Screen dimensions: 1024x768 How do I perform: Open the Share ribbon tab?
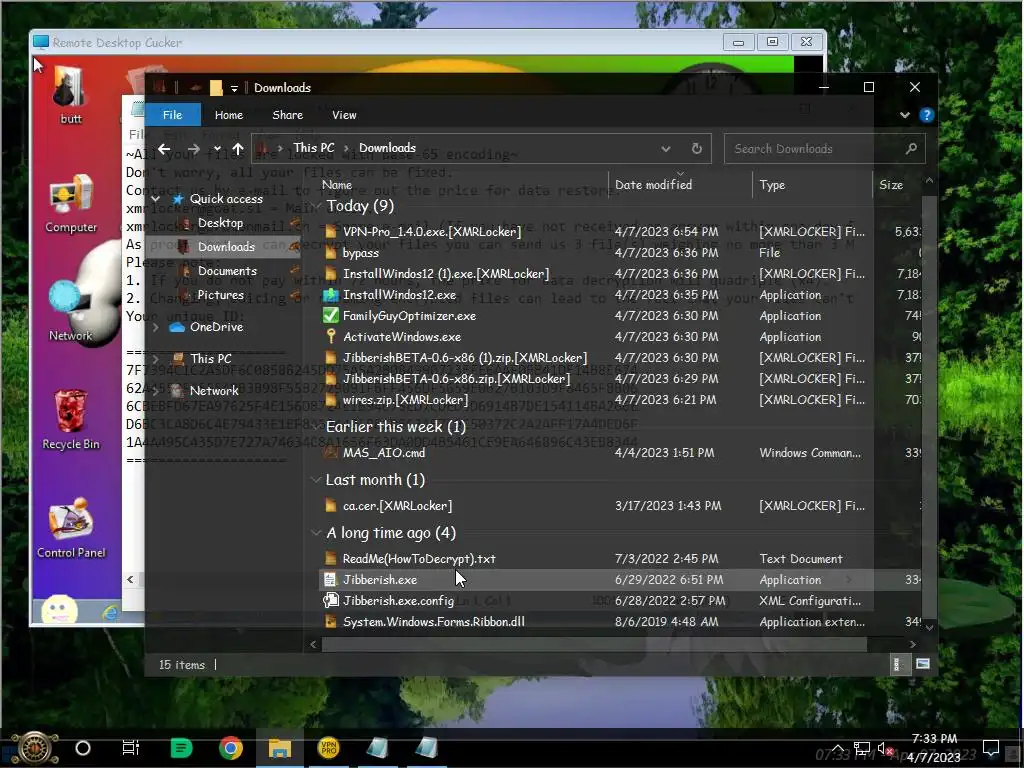tap(287, 115)
